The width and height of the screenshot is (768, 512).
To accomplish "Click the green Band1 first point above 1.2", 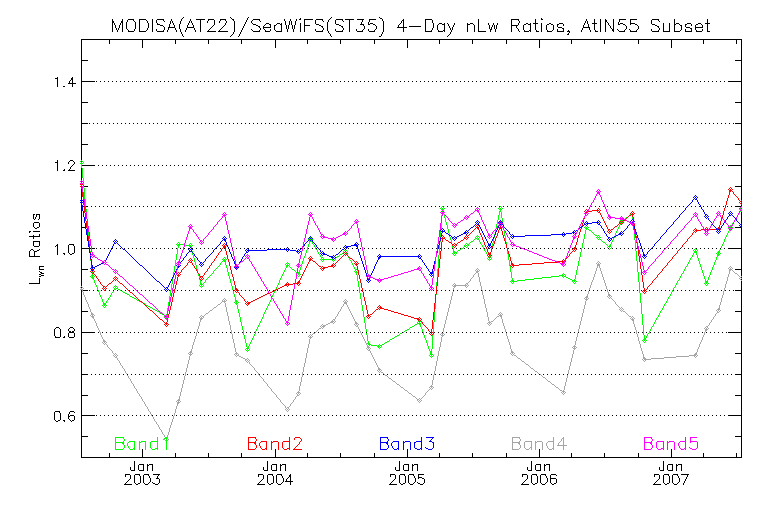I will 82,163.
